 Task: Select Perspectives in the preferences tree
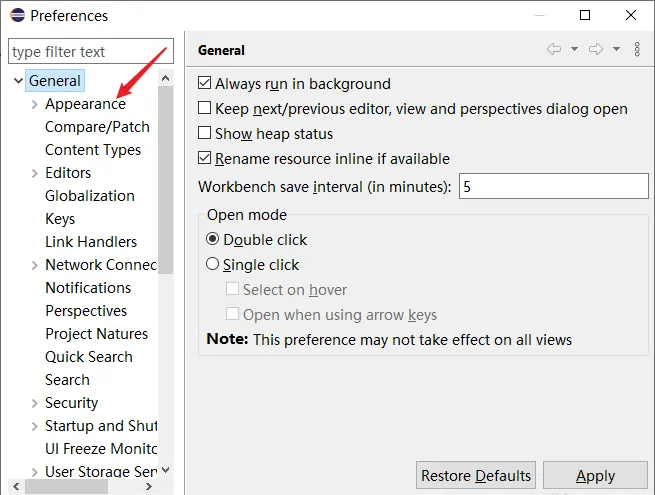point(86,311)
